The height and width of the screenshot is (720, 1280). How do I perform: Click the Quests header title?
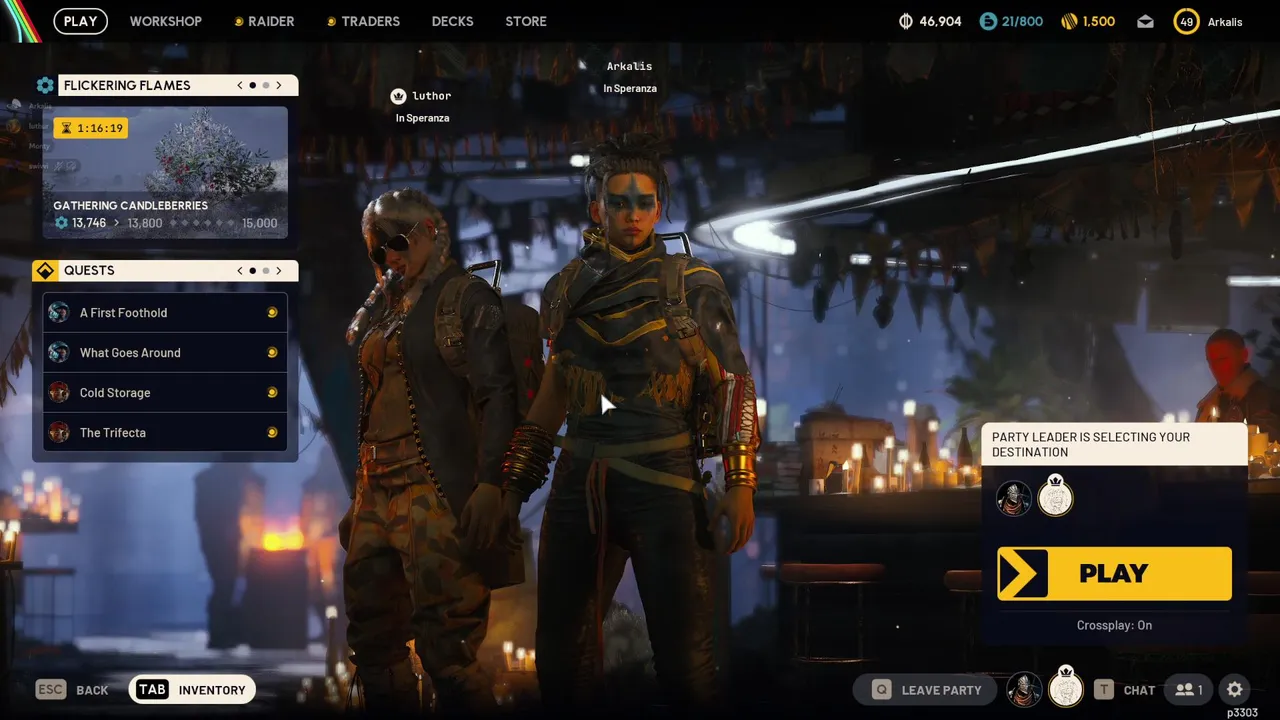(x=89, y=271)
